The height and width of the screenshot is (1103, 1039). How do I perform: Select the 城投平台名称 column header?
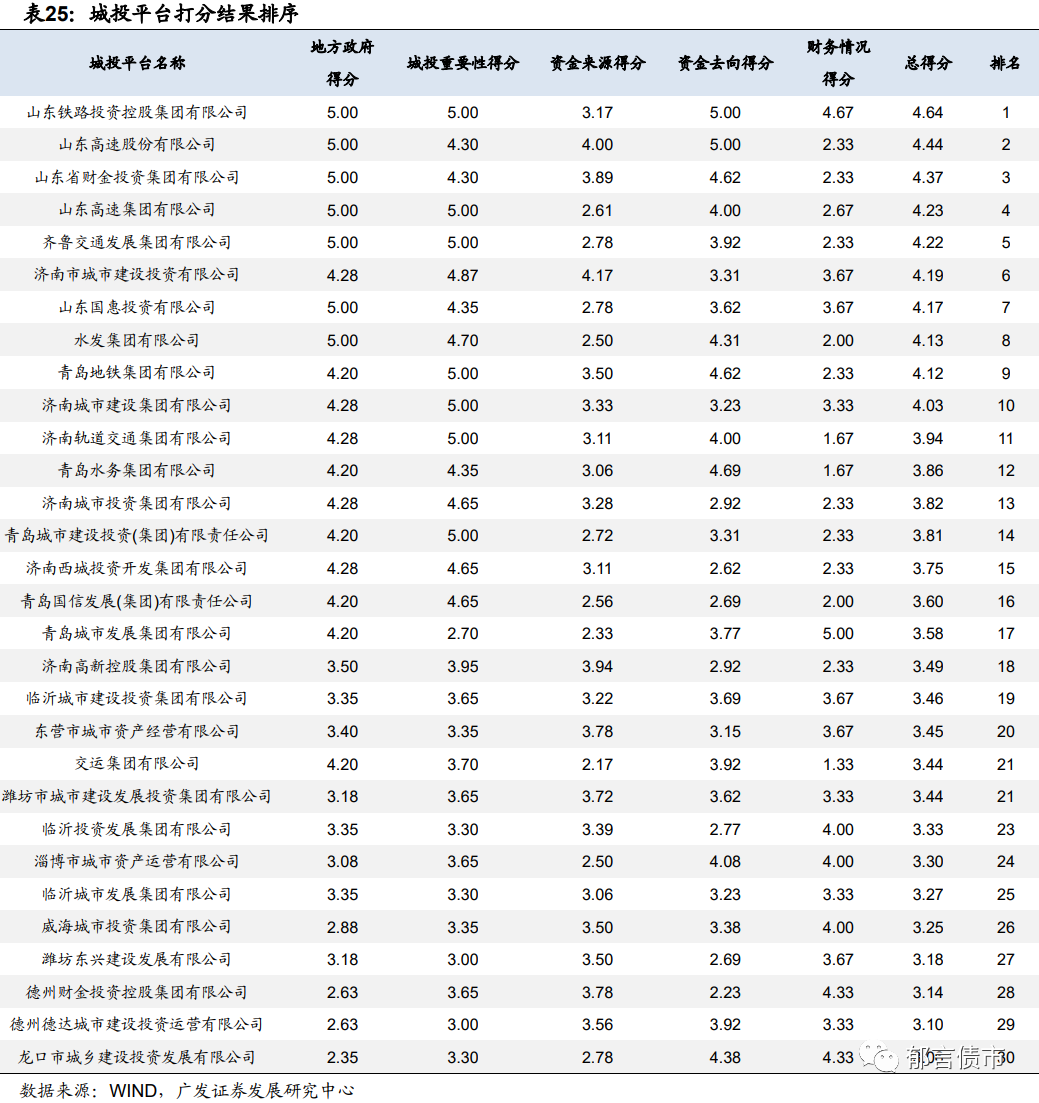pos(137,63)
